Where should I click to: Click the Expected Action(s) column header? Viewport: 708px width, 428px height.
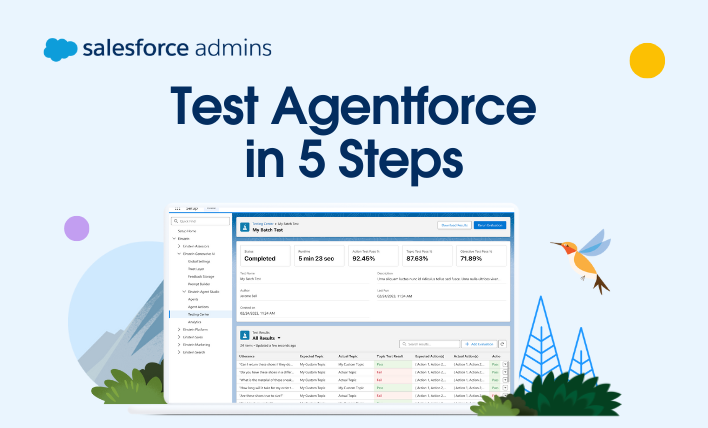coord(429,356)
